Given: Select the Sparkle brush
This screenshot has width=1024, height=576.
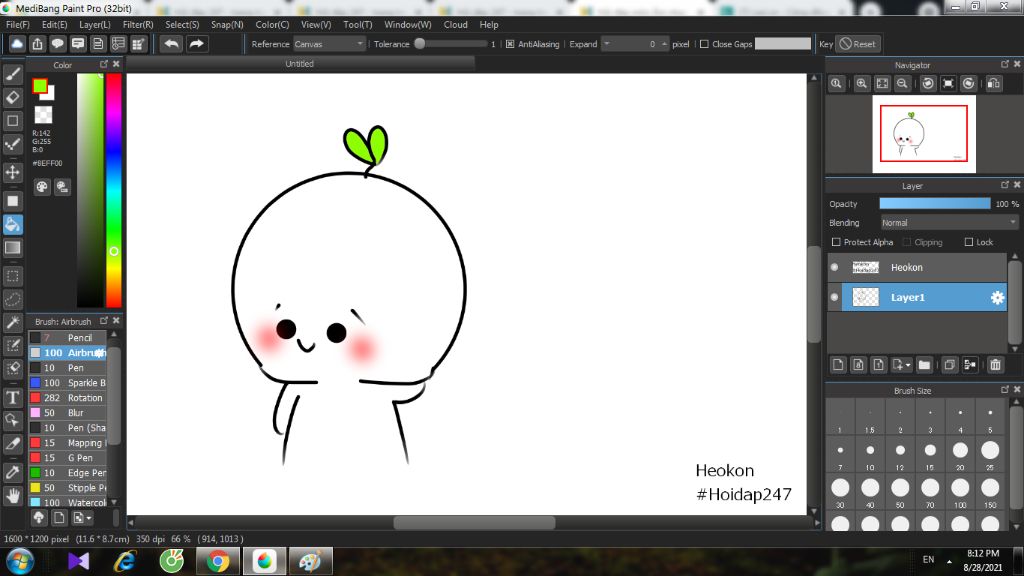Looking at the screenshot, I should [x=67, y=383].
